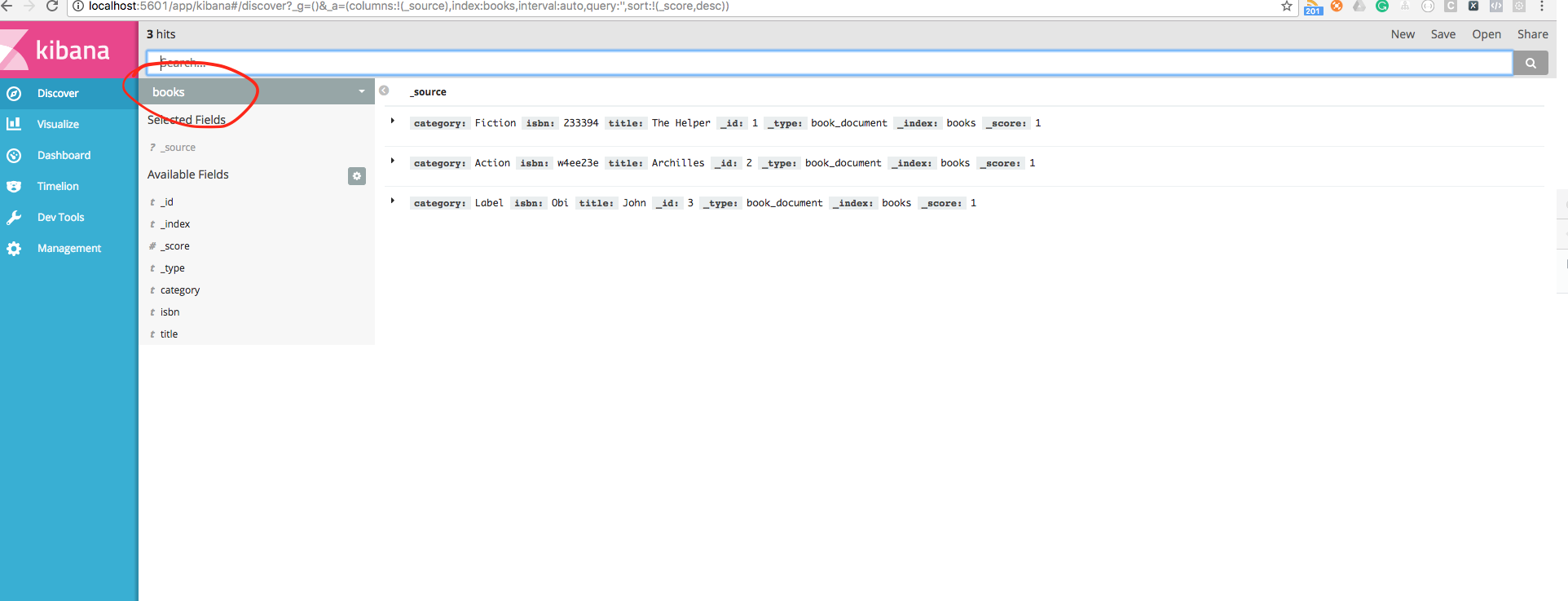Collapse the fields sidebar with arrow icon
The width and height of the screenshot is (1568, 601).
pyautogui.click(x=384, y=91)
